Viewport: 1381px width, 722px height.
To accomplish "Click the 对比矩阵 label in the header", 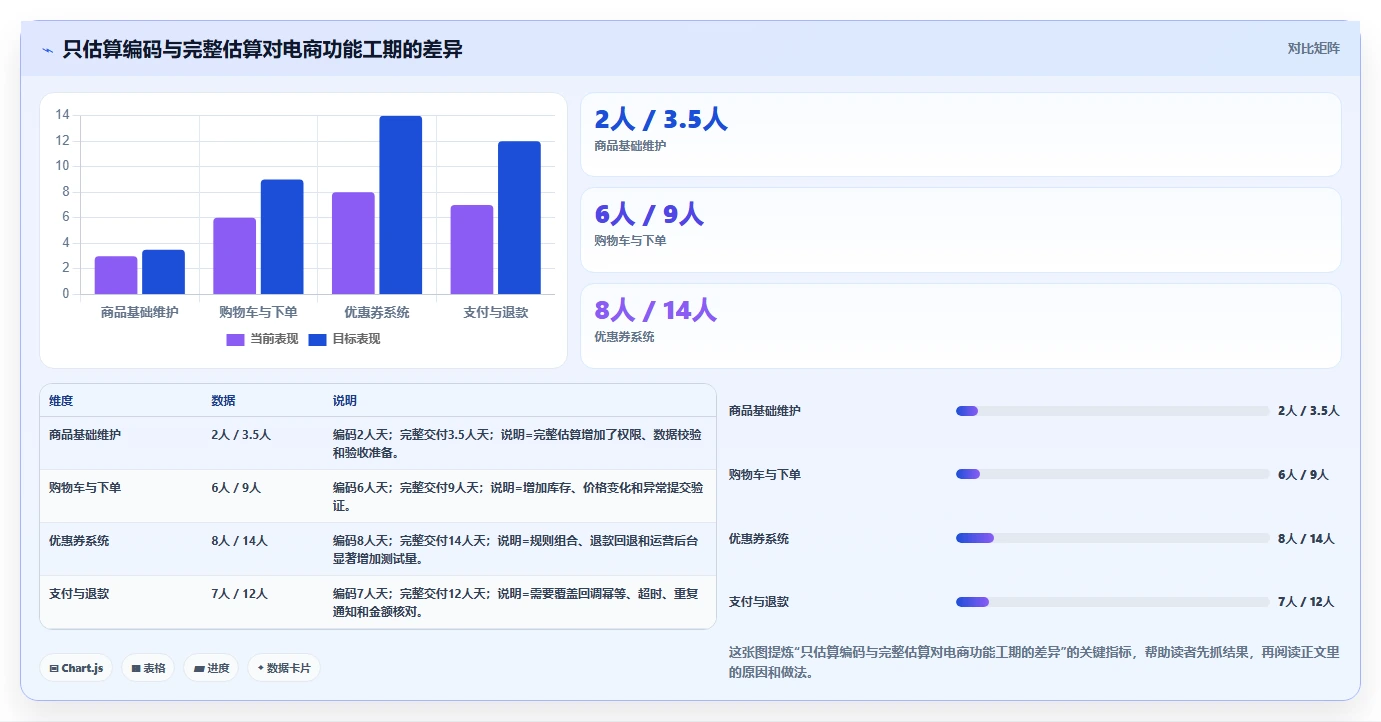I will coord(1313,48).
